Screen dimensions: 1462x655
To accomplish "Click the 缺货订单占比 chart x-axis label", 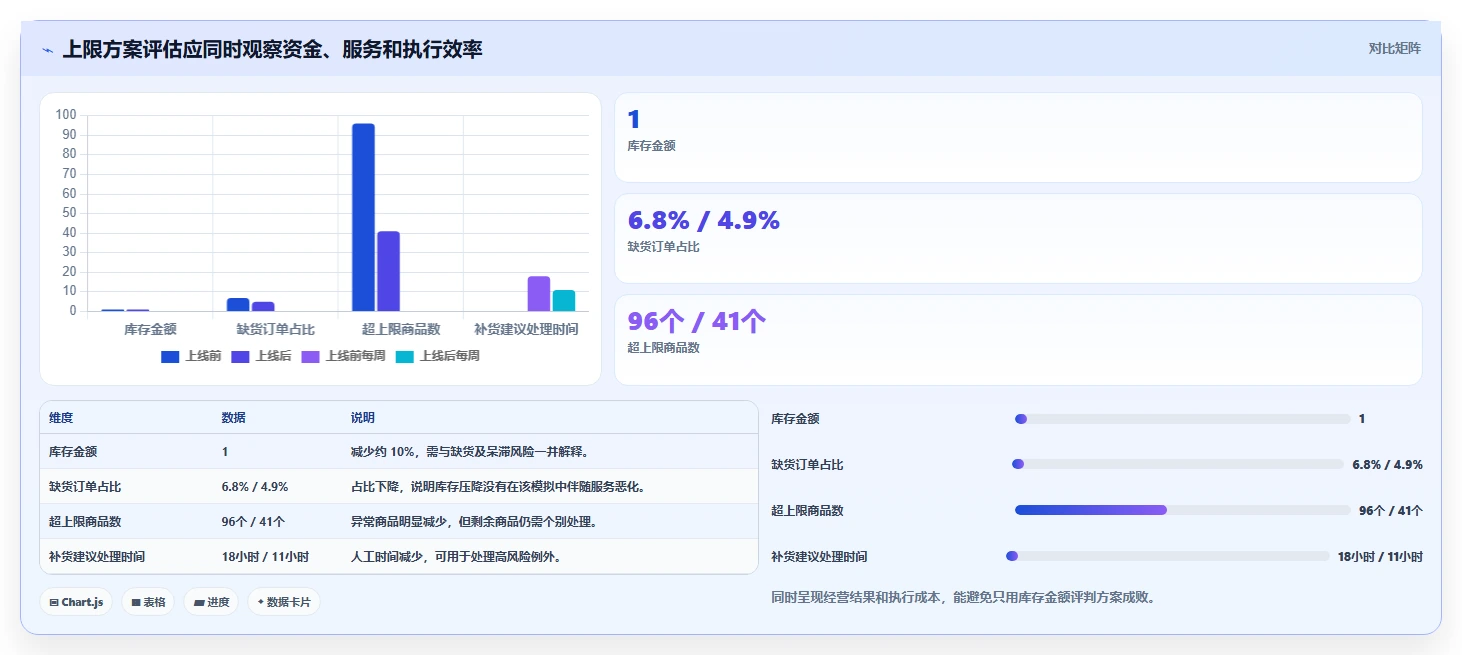I will [276, 329].
